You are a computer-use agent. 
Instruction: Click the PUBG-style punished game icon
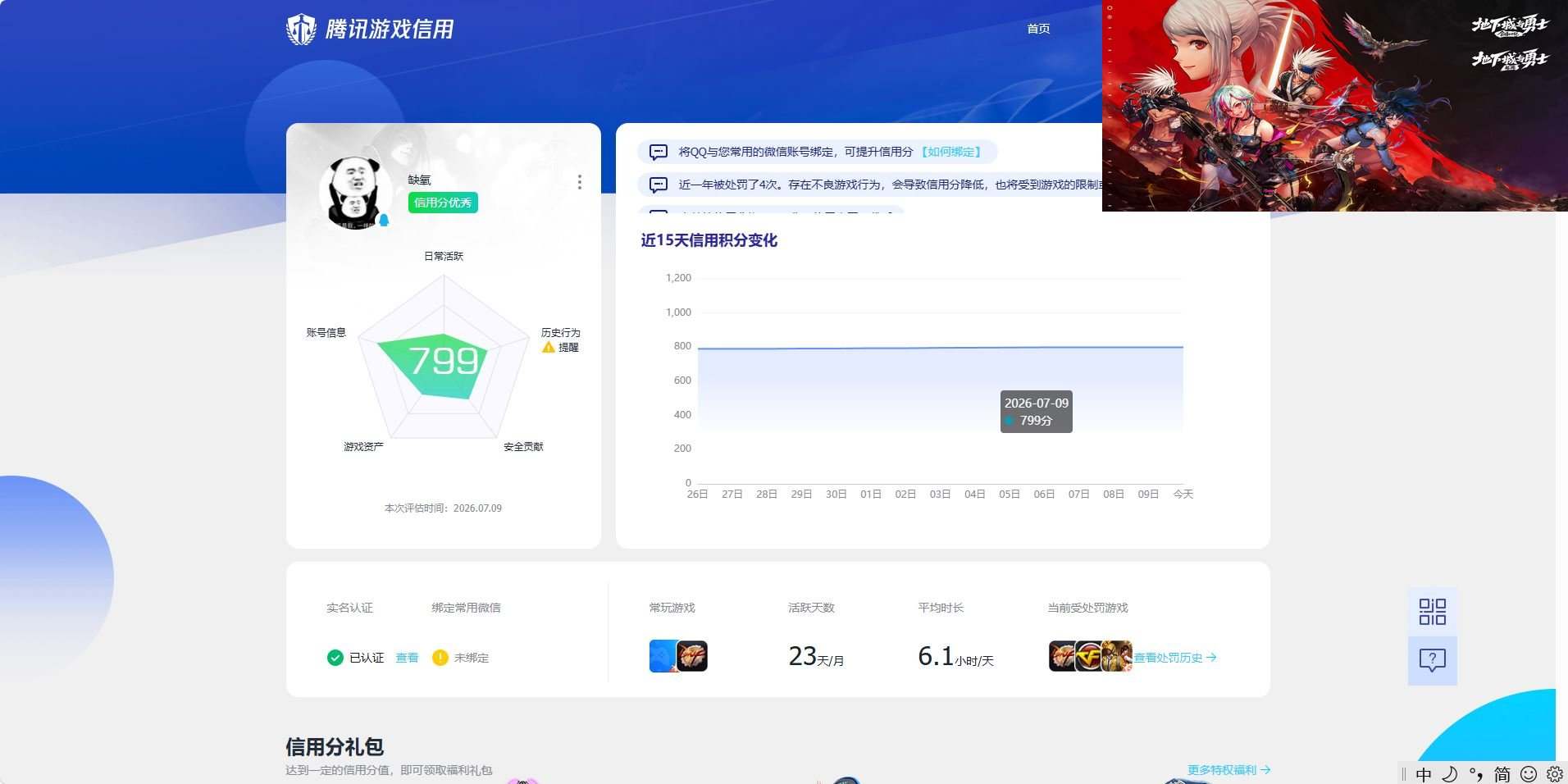click(x=1117, y=656)
